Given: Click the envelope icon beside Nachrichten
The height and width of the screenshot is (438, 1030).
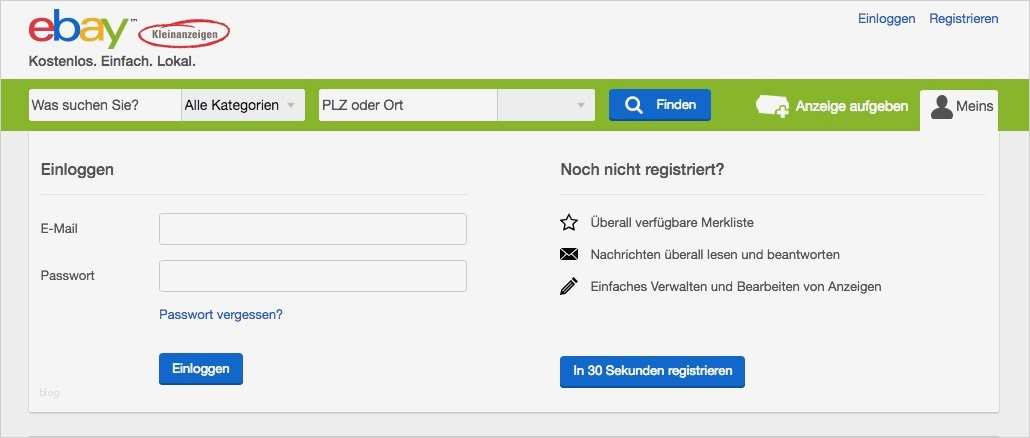Looking at the screenshot, I should click(x=569, y=254).
